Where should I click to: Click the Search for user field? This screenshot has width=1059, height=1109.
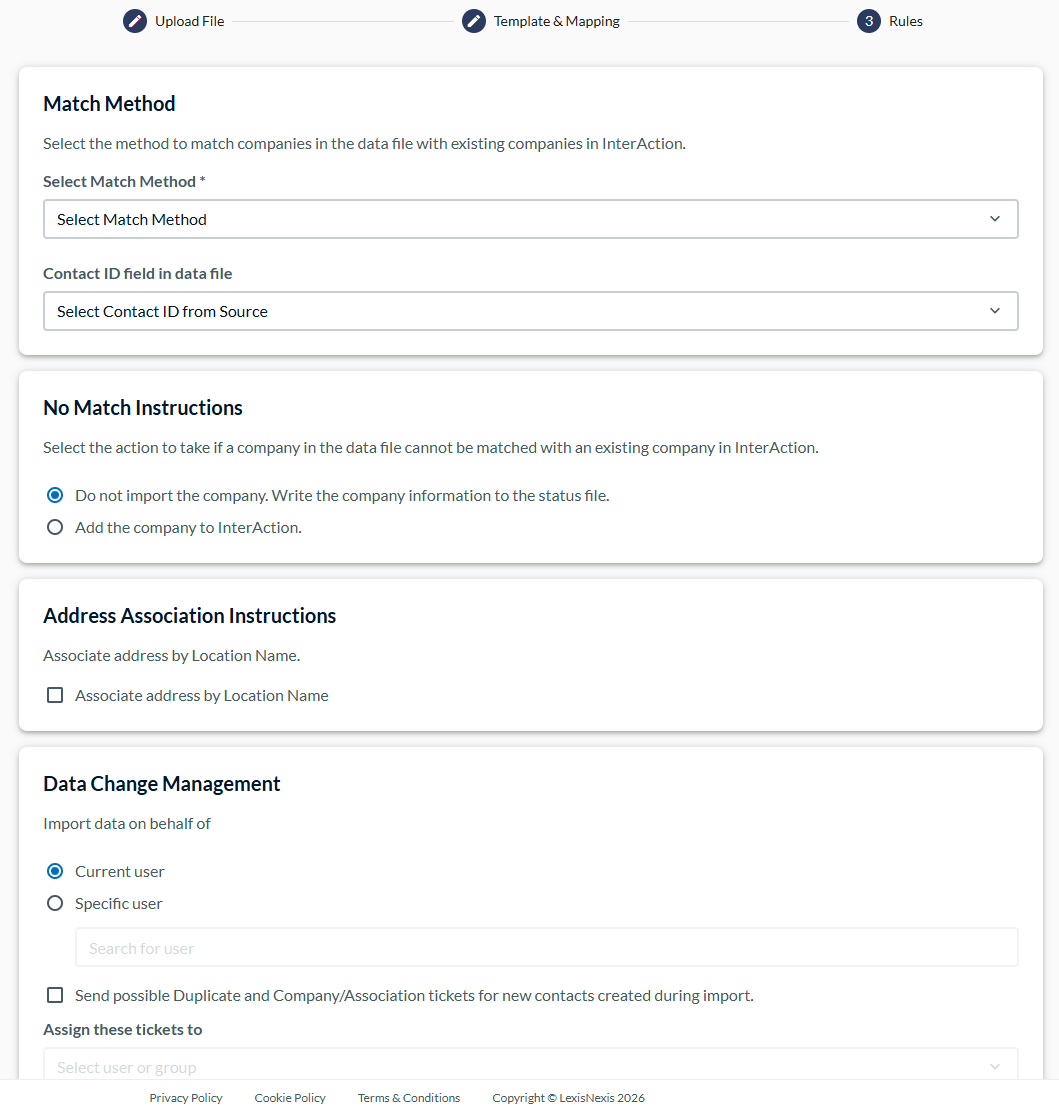point(547,948)
